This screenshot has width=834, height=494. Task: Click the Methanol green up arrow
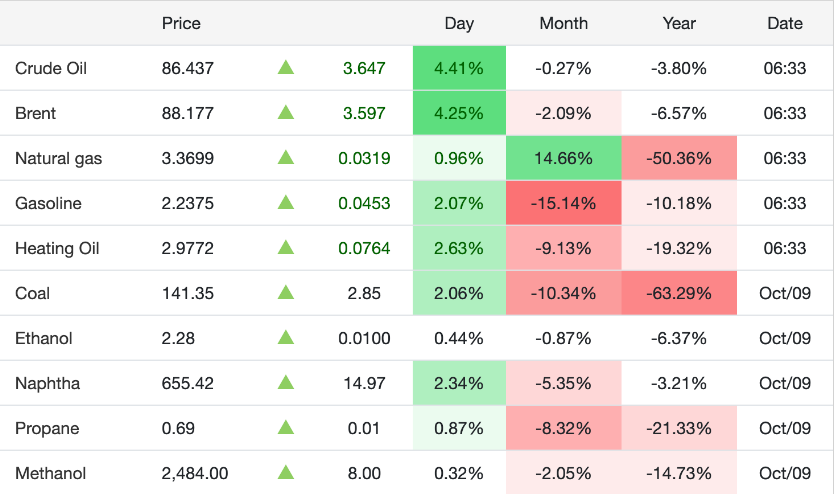coord(286,473)
